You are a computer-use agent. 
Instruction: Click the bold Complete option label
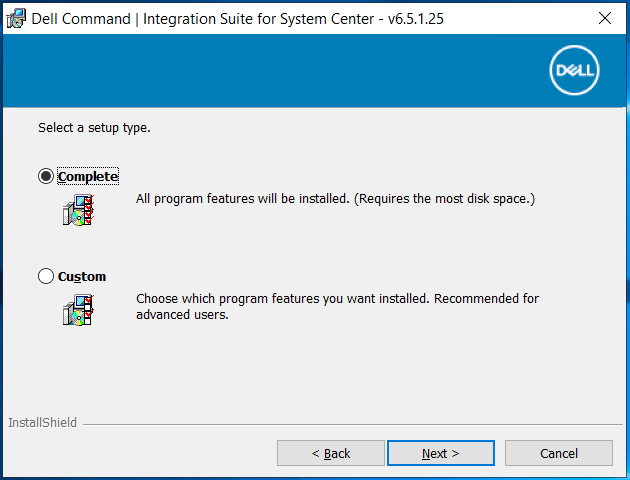(88, 176)
